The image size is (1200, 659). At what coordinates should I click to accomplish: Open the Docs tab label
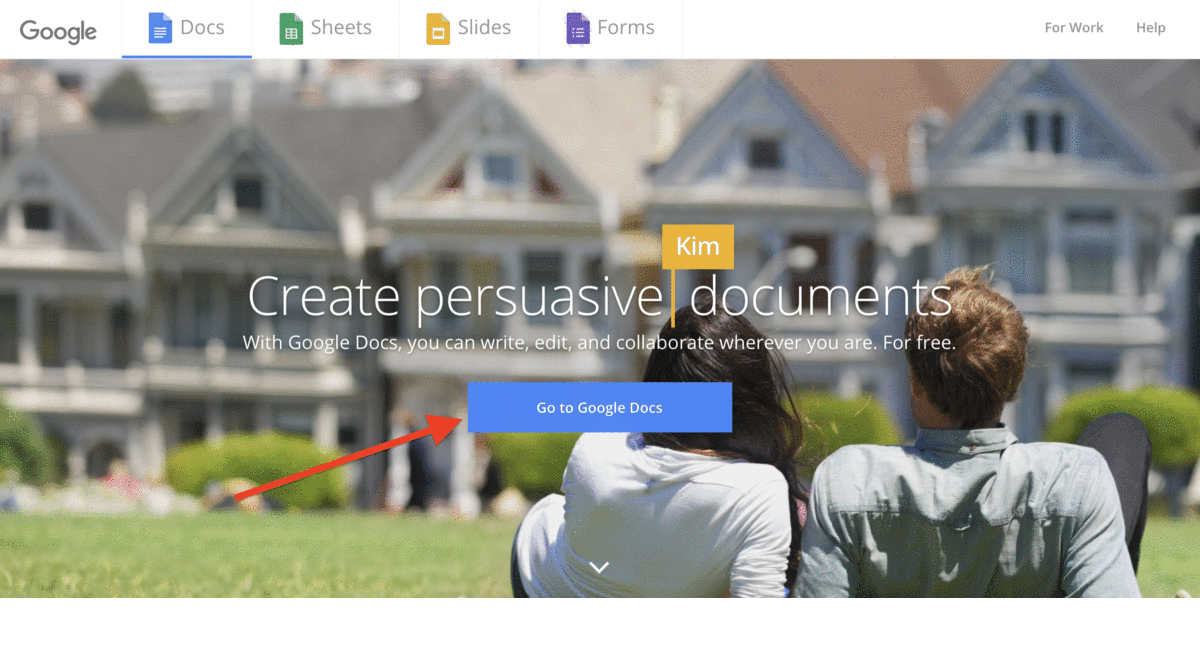(202, 28)
